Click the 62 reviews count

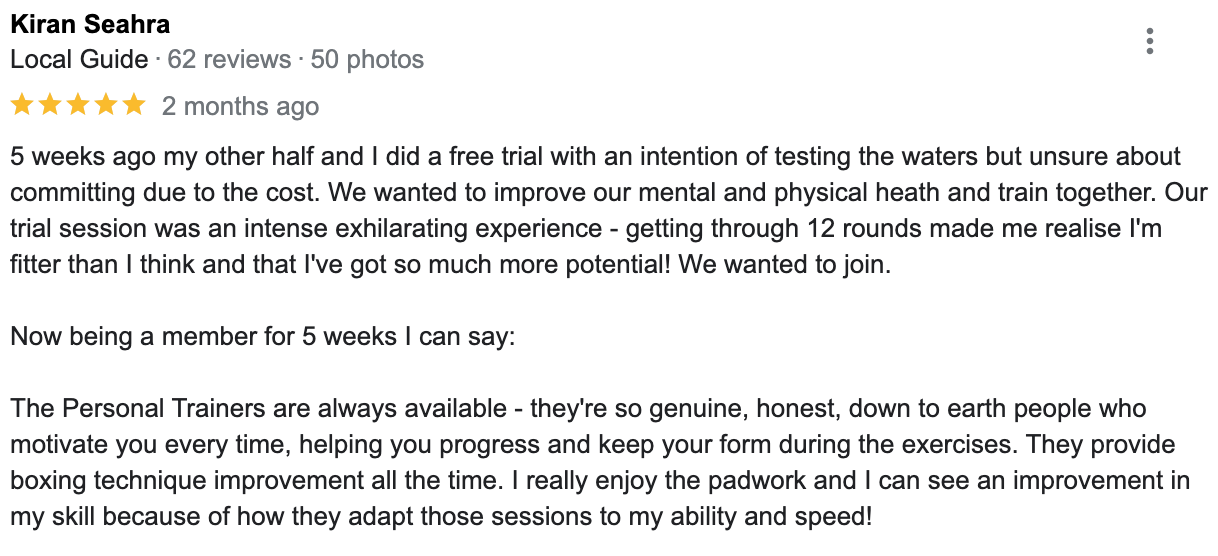click(227, 60)
